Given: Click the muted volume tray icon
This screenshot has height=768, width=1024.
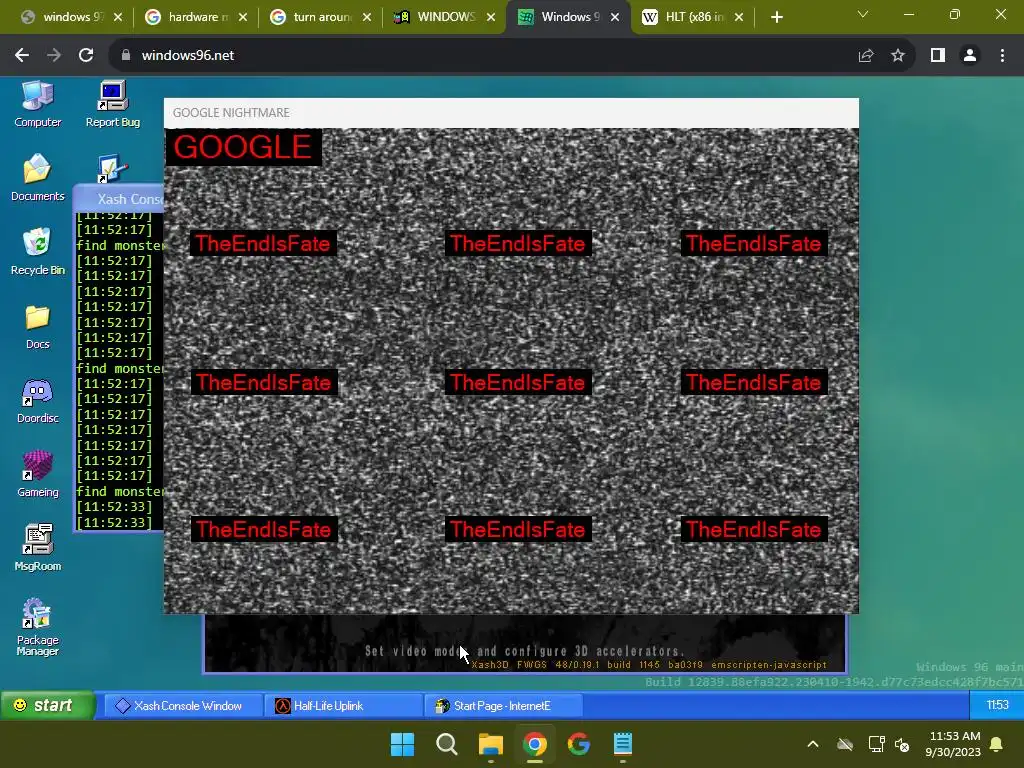Looking at the screenshot, I should (903, 744).
